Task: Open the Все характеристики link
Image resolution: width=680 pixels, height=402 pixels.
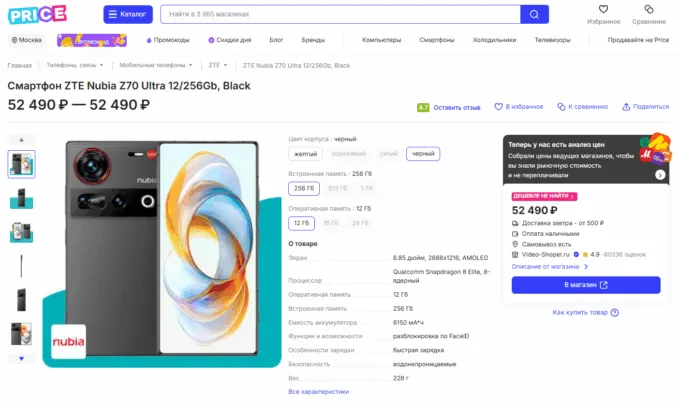Action: coord(319,392)
